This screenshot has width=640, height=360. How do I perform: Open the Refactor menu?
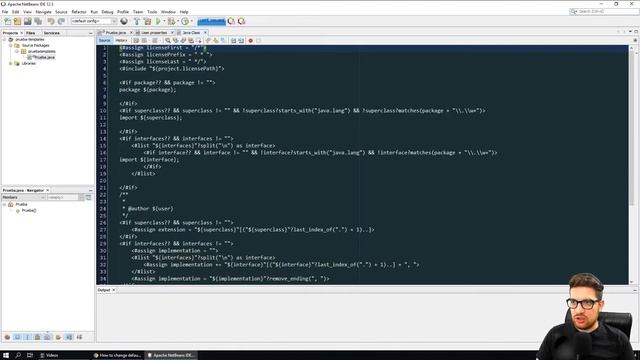[x=79, y=12]
